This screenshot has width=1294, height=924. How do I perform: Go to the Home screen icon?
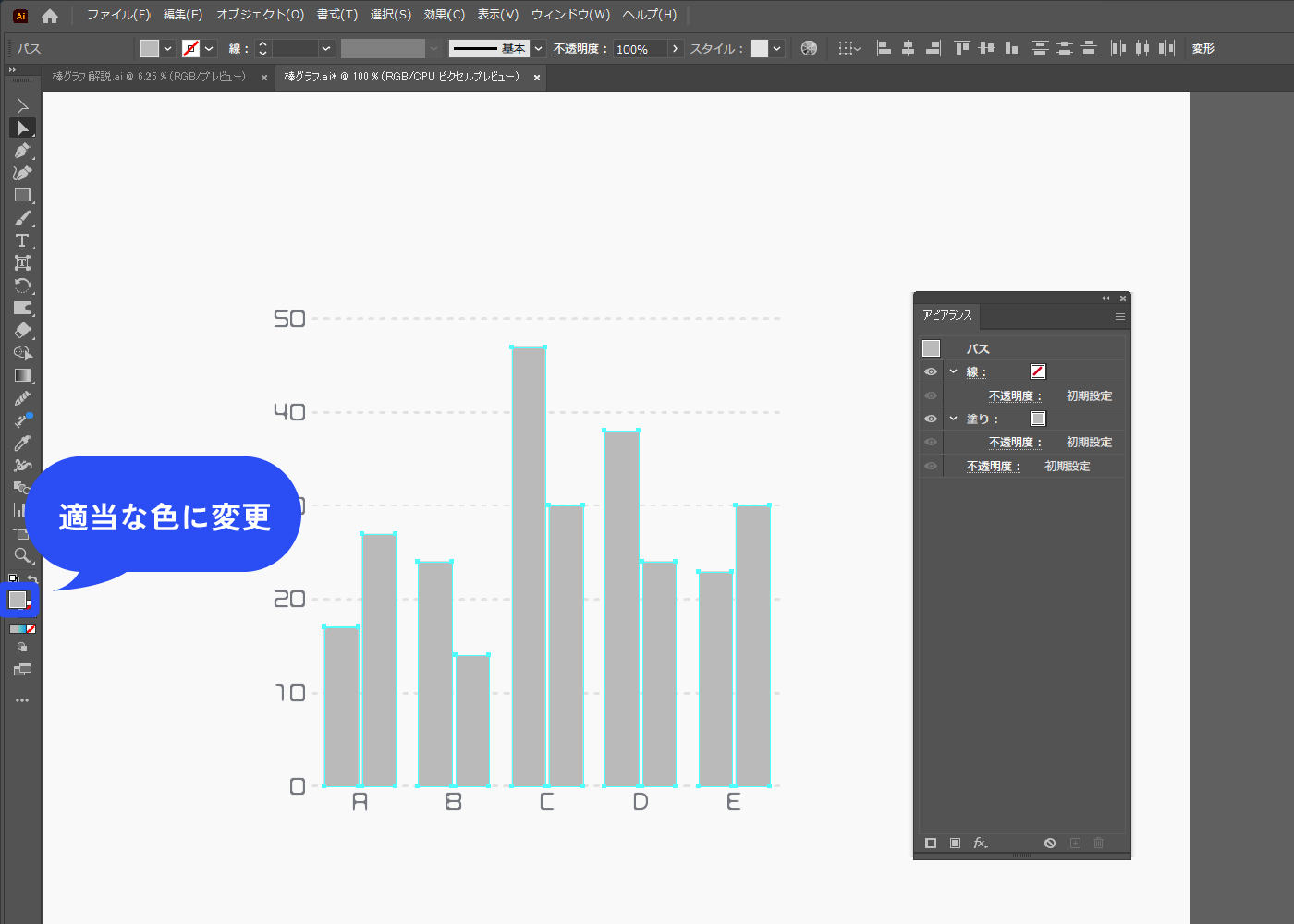click(x=50, y=16)
